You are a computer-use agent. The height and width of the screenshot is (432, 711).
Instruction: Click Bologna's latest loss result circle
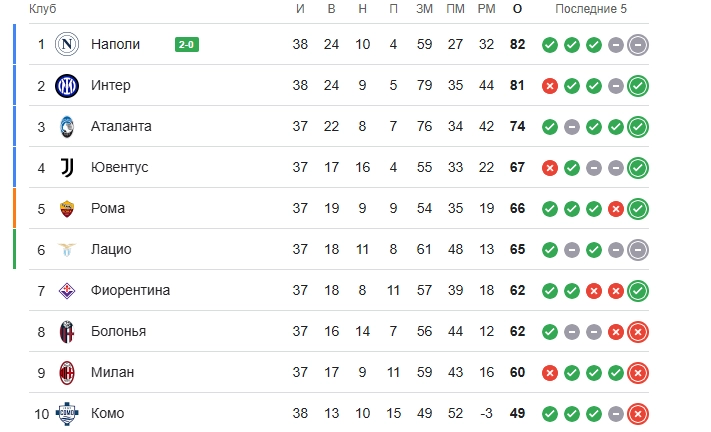(x=638, y=332)
